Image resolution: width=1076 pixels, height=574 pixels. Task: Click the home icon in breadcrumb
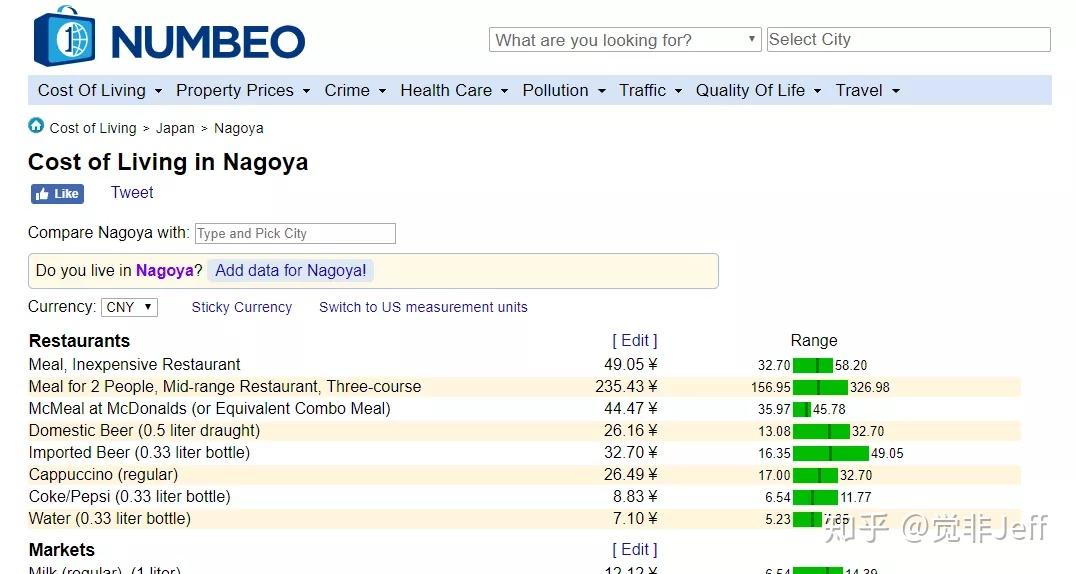point(36,126)
